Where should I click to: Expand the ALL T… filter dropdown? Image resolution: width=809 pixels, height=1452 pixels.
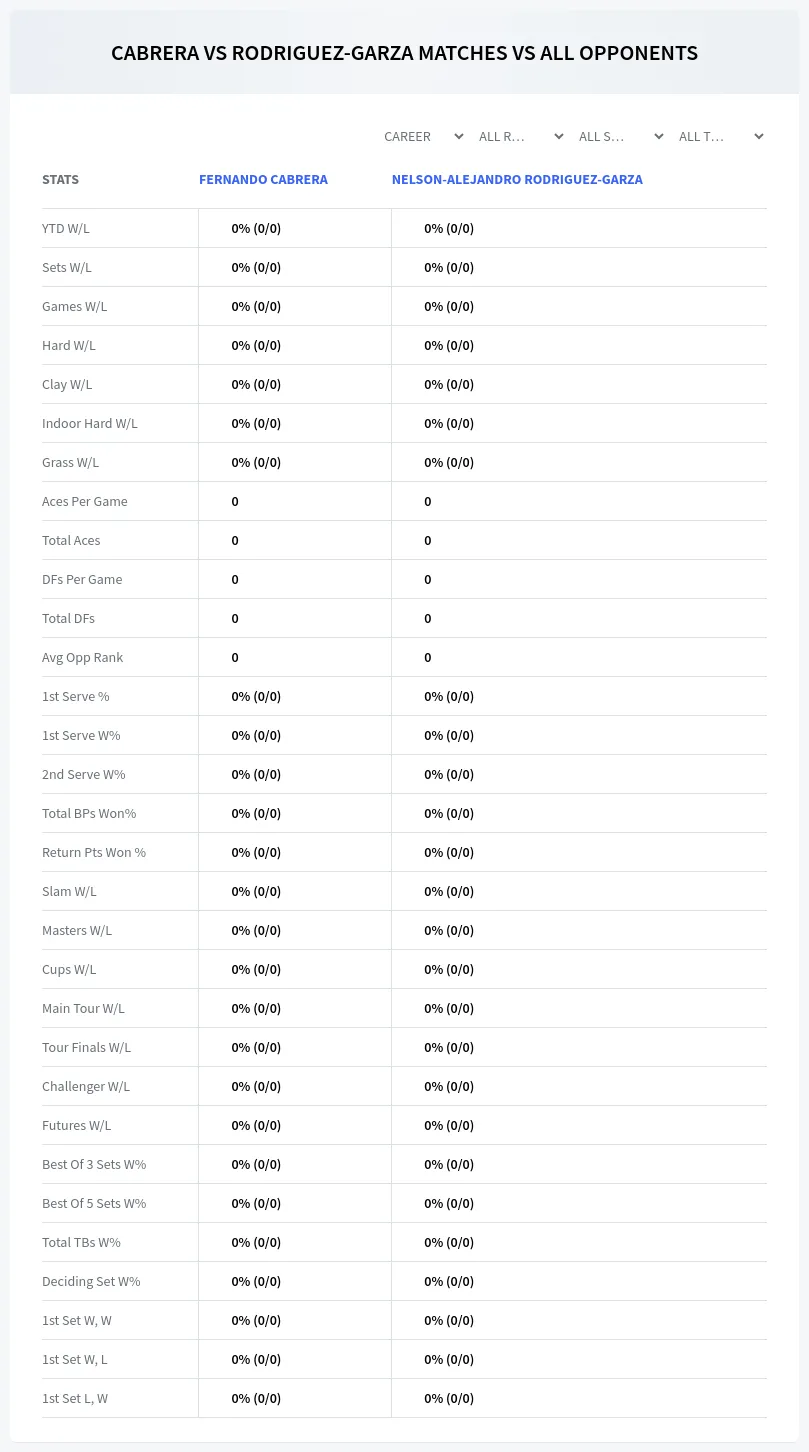pyautogui.click(x=720, y=136)
